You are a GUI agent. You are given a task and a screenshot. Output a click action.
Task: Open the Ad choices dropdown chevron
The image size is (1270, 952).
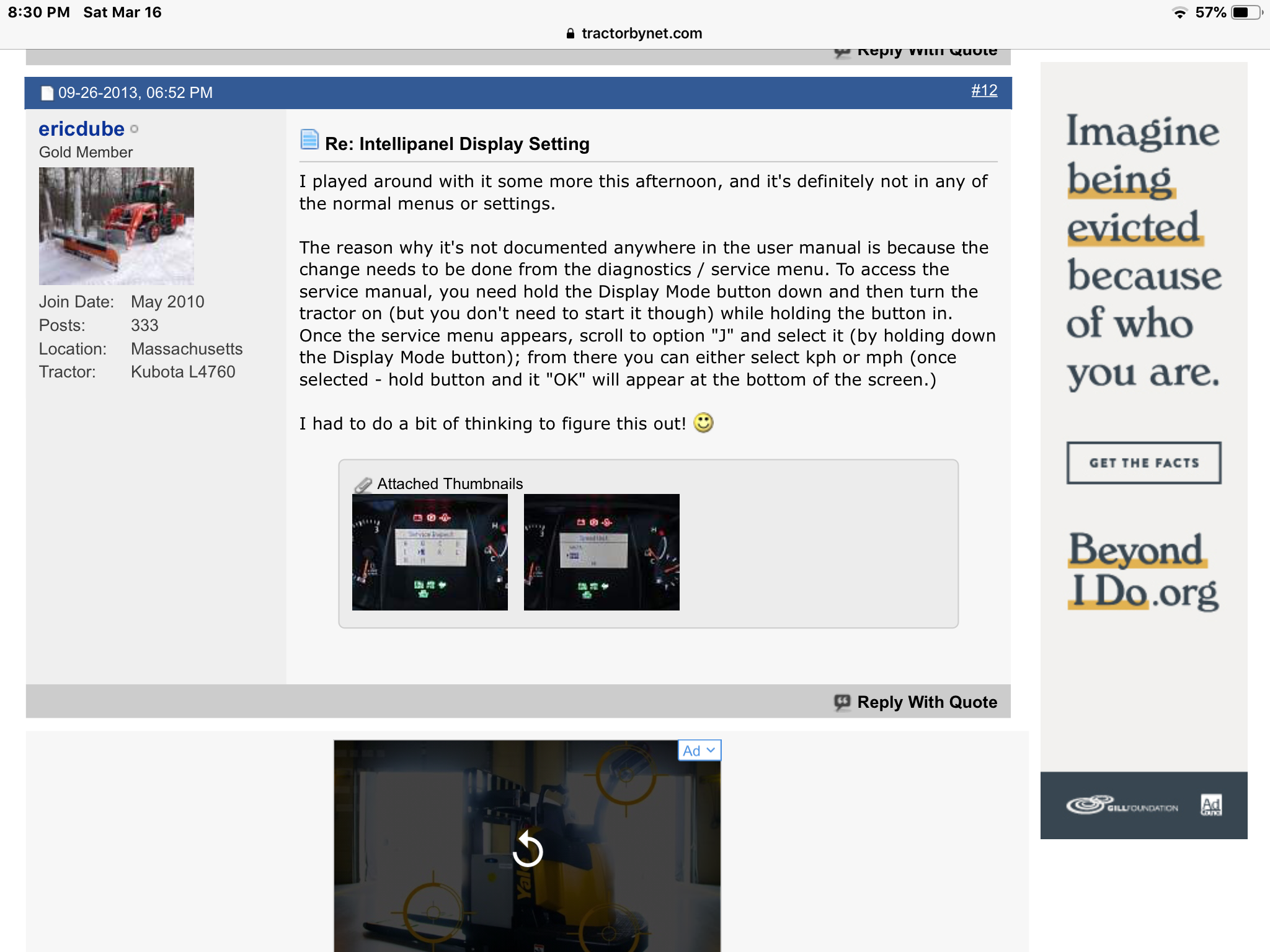pyautogui.click(x=711, y=750)
